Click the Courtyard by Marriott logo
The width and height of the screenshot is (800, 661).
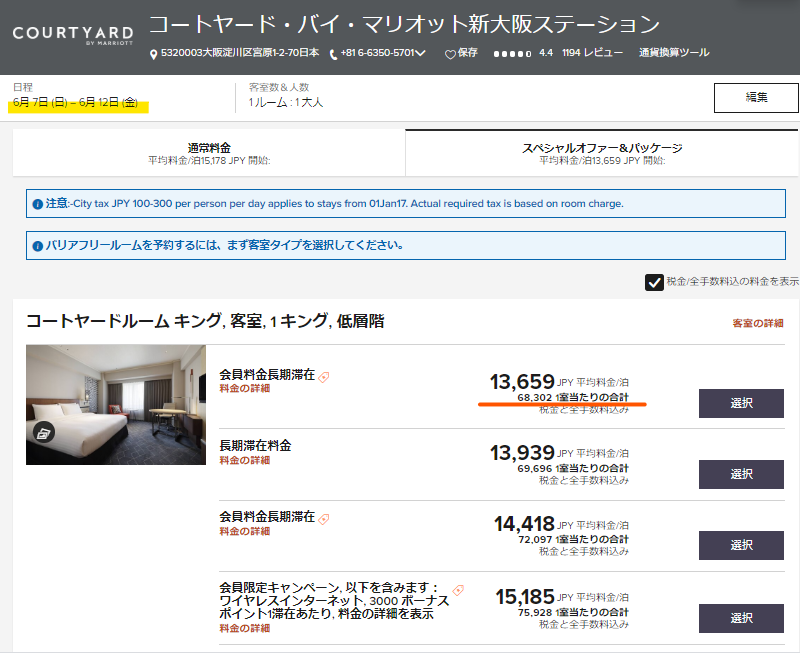click(72, 35)
